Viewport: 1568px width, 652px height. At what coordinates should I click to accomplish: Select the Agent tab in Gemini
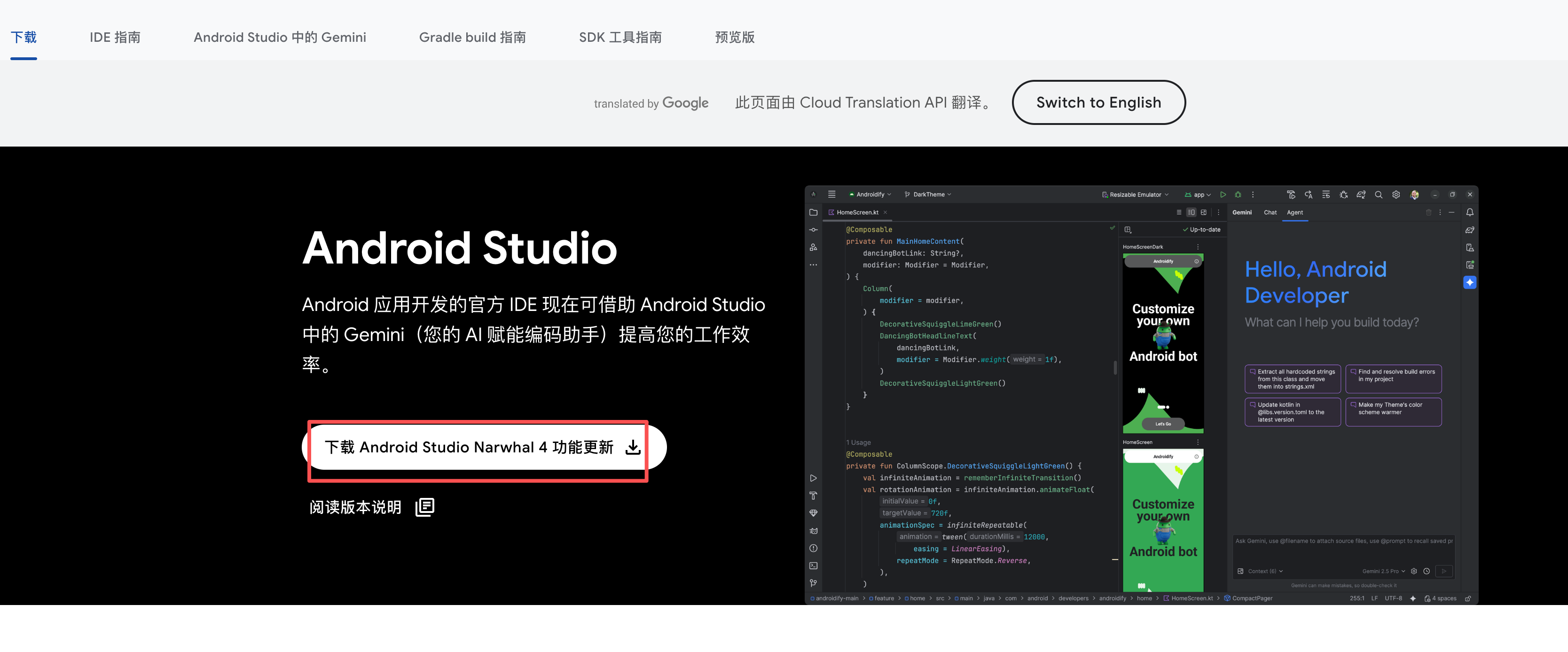[1295, 212]
